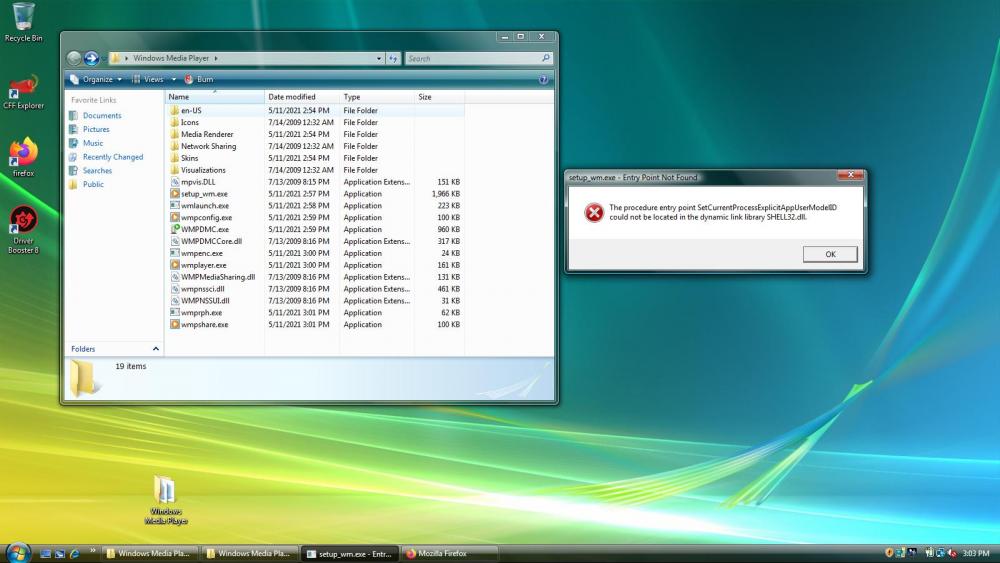Click OK in the Entry Point Not Found dialog

point(830,254)
